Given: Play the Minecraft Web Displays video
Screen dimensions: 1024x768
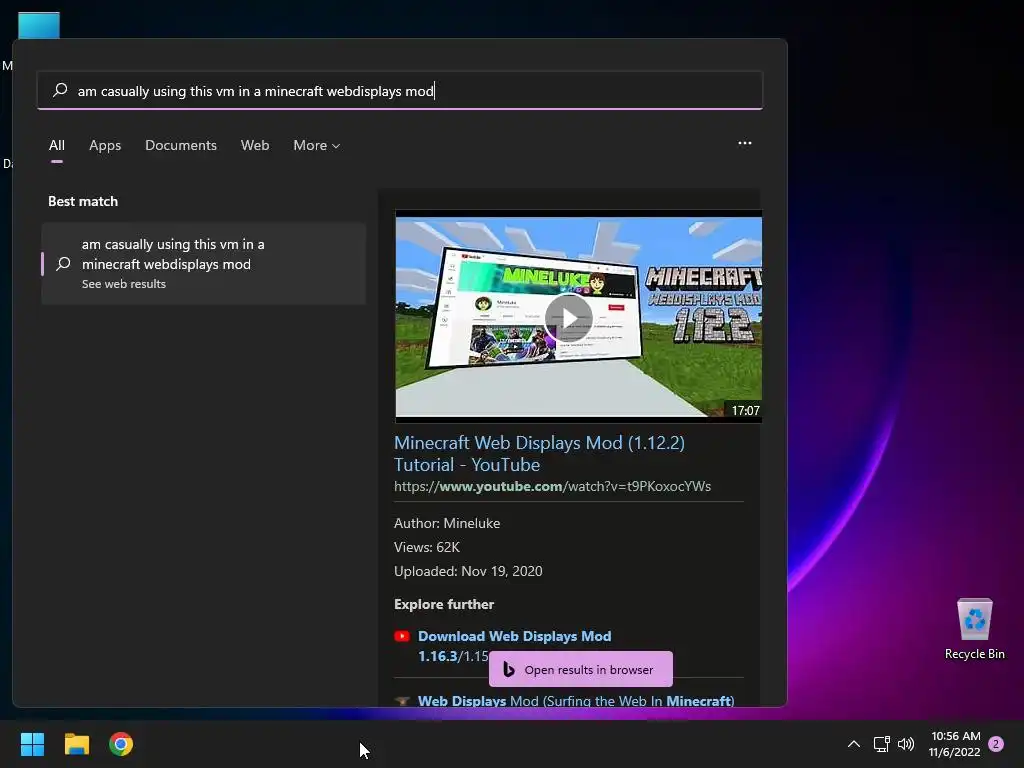Looking at the screenshot, I should pyautogui.click(x=569, y=318).
